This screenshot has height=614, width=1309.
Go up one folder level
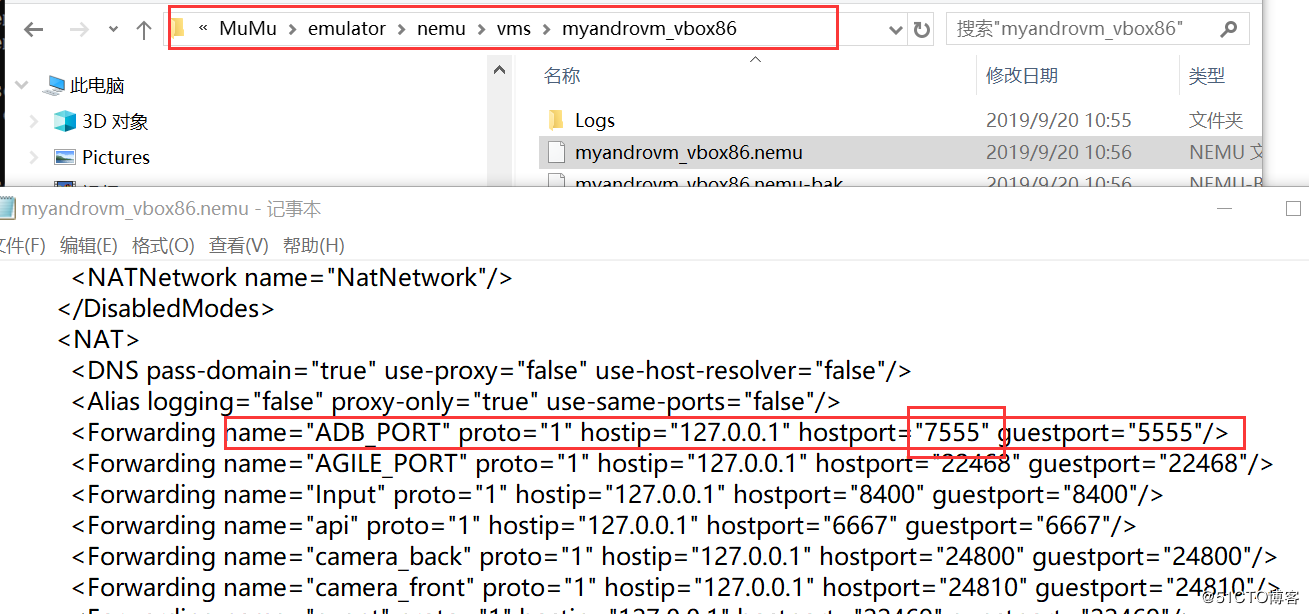click(x=143, y=30)
